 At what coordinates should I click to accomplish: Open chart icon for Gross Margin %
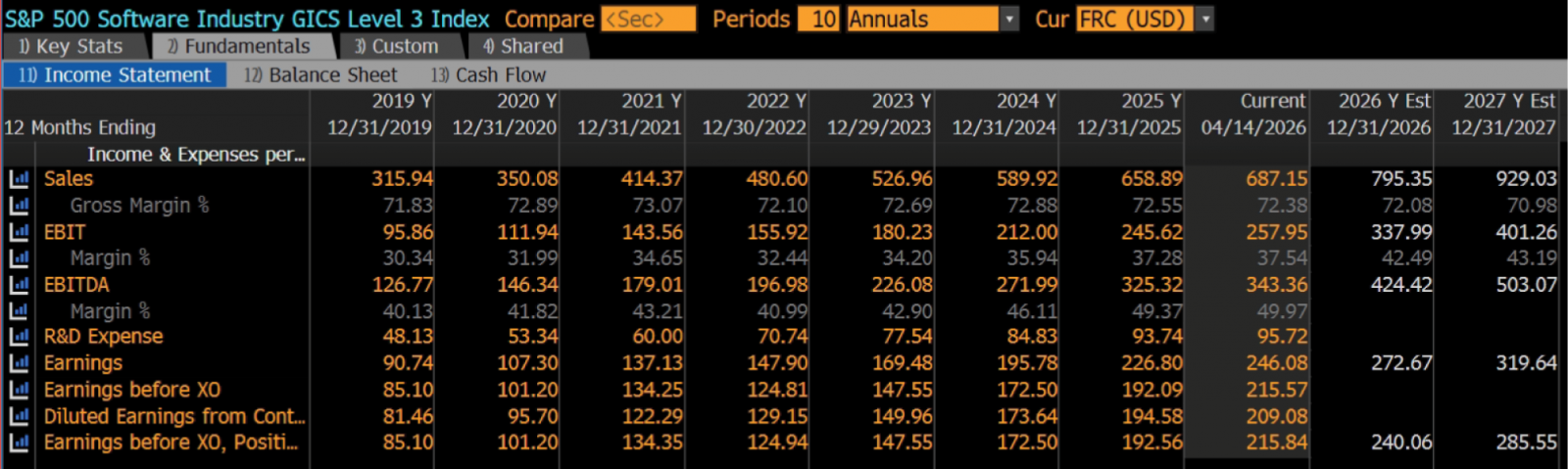19,206
